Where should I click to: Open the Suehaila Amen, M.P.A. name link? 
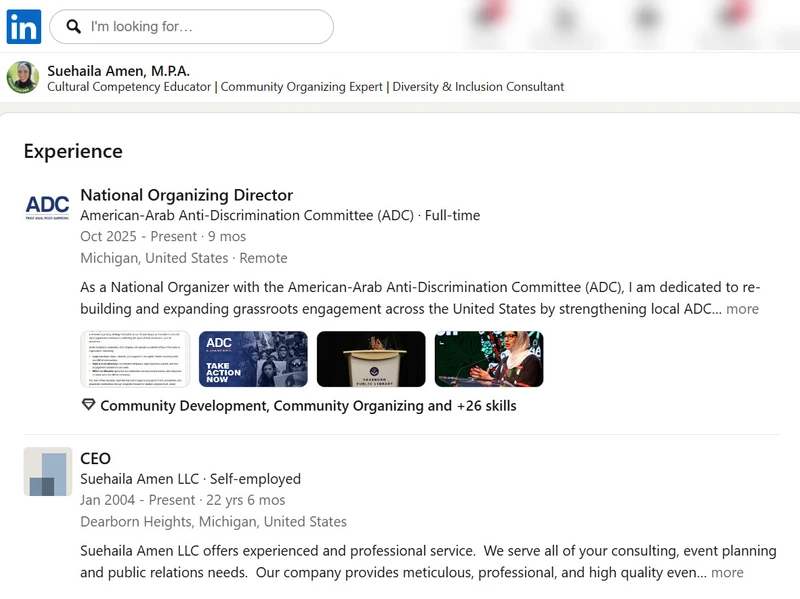tap(118, 70)
